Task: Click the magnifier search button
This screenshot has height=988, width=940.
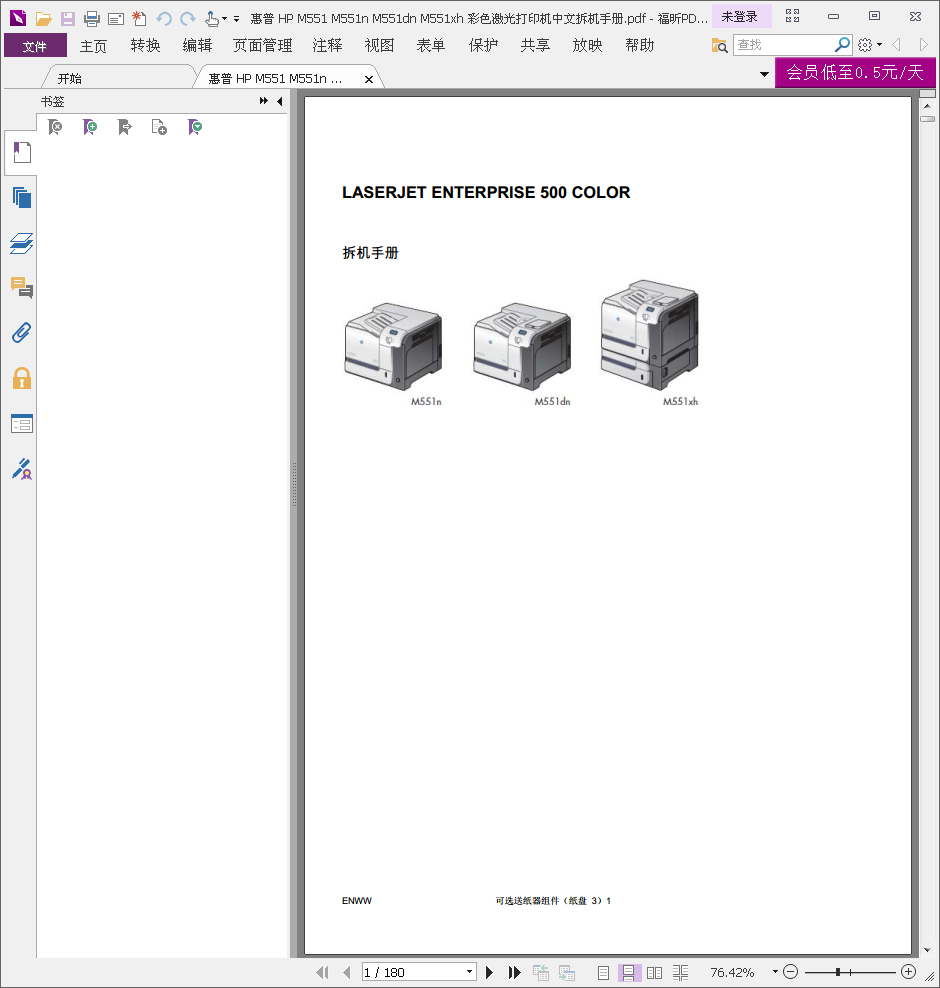Action: click(842, 45)
